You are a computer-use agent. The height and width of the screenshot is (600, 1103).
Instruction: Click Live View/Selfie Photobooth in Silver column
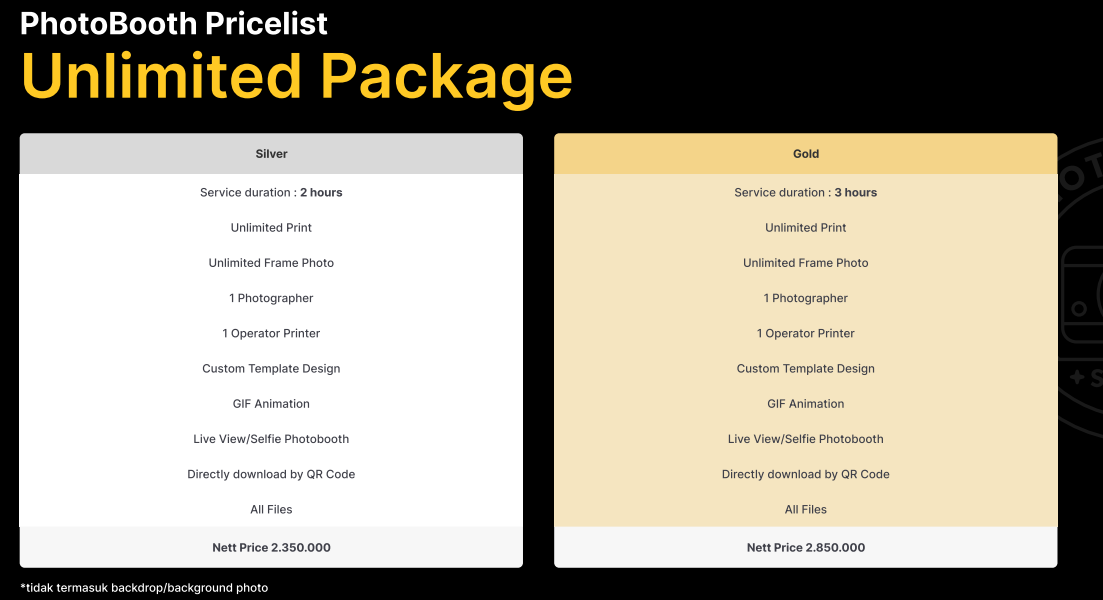pyautogui.click(x=271, y=439)
